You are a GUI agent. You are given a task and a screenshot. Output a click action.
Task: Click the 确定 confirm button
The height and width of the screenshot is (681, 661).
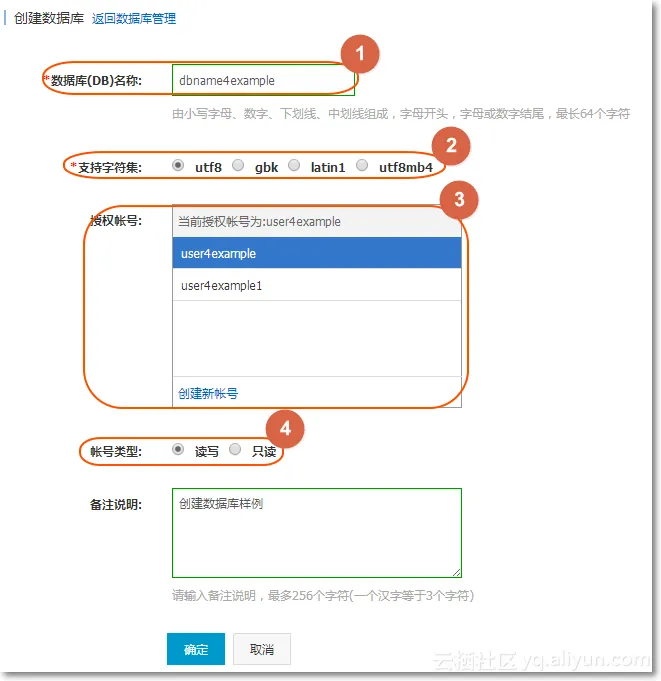(196, 649)
